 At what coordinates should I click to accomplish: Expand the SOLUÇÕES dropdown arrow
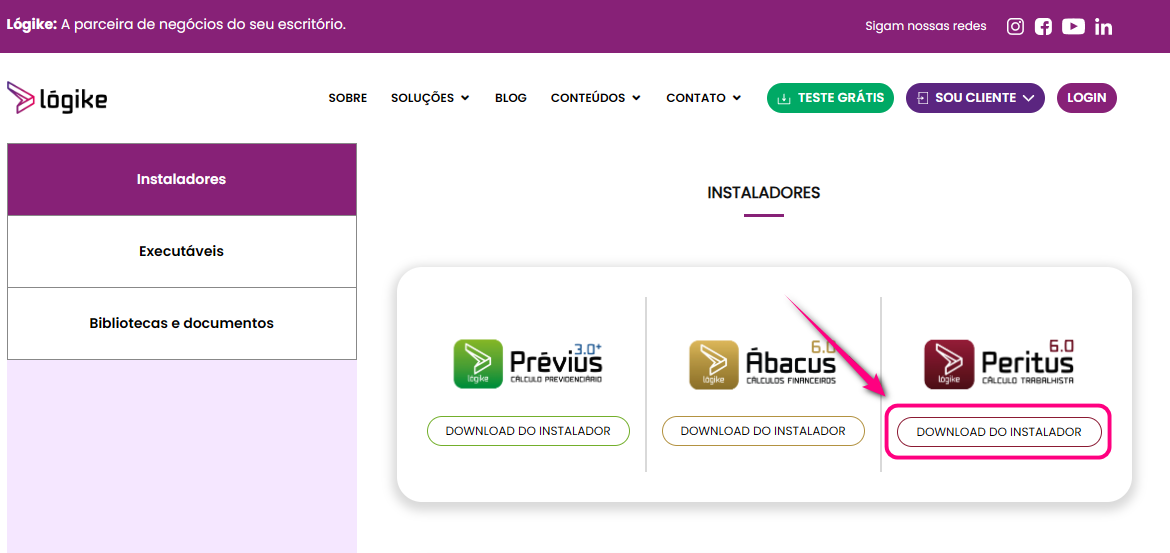[465, 99]
